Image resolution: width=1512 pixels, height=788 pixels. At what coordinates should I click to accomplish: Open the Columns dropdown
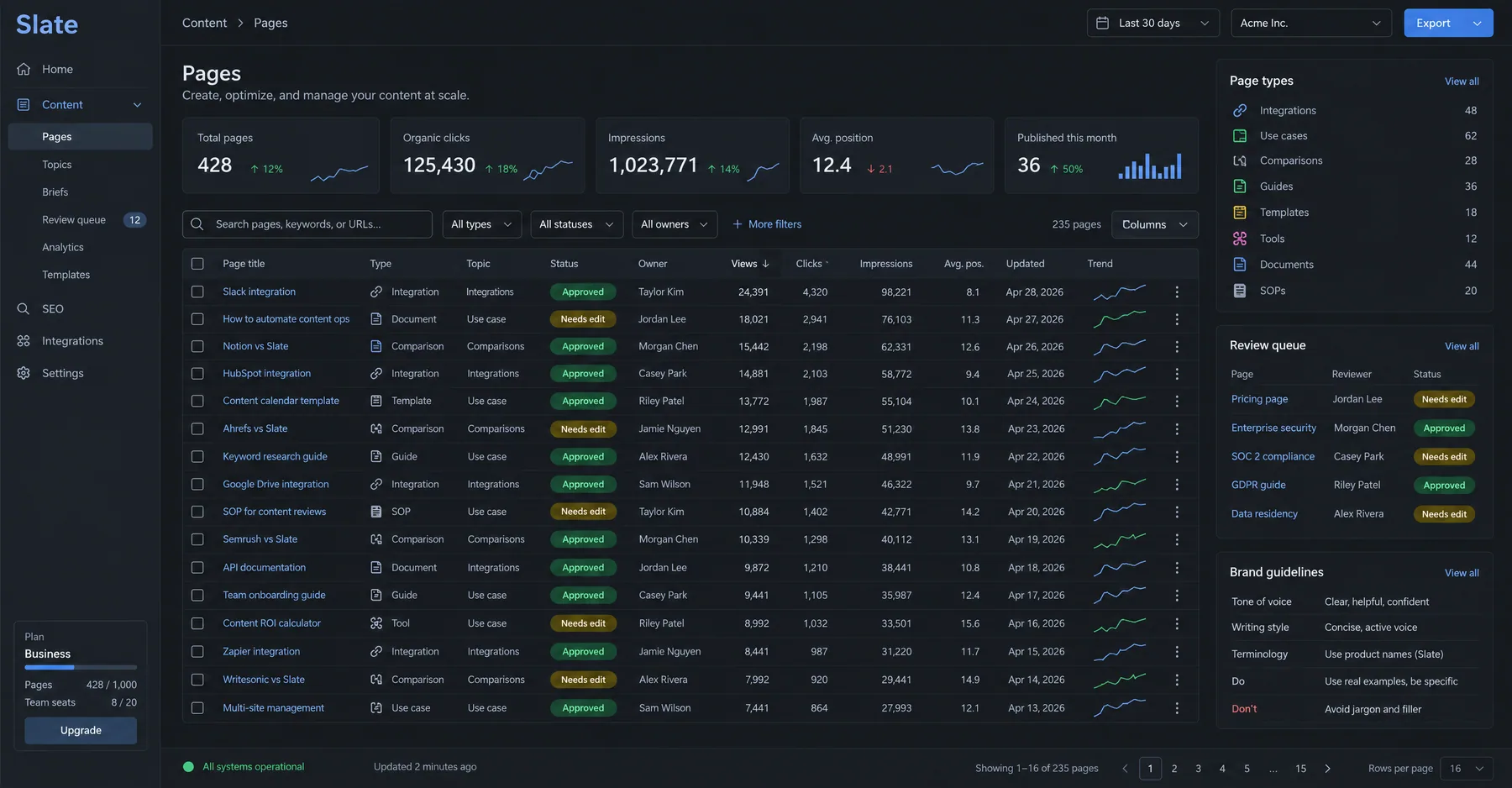click(x=1155, y=224)
